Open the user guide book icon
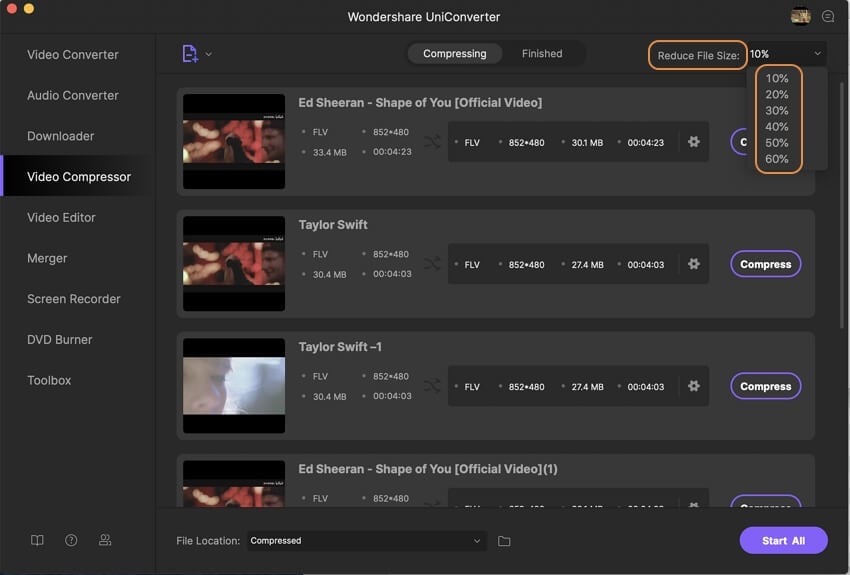 click(x=37, y=540)
